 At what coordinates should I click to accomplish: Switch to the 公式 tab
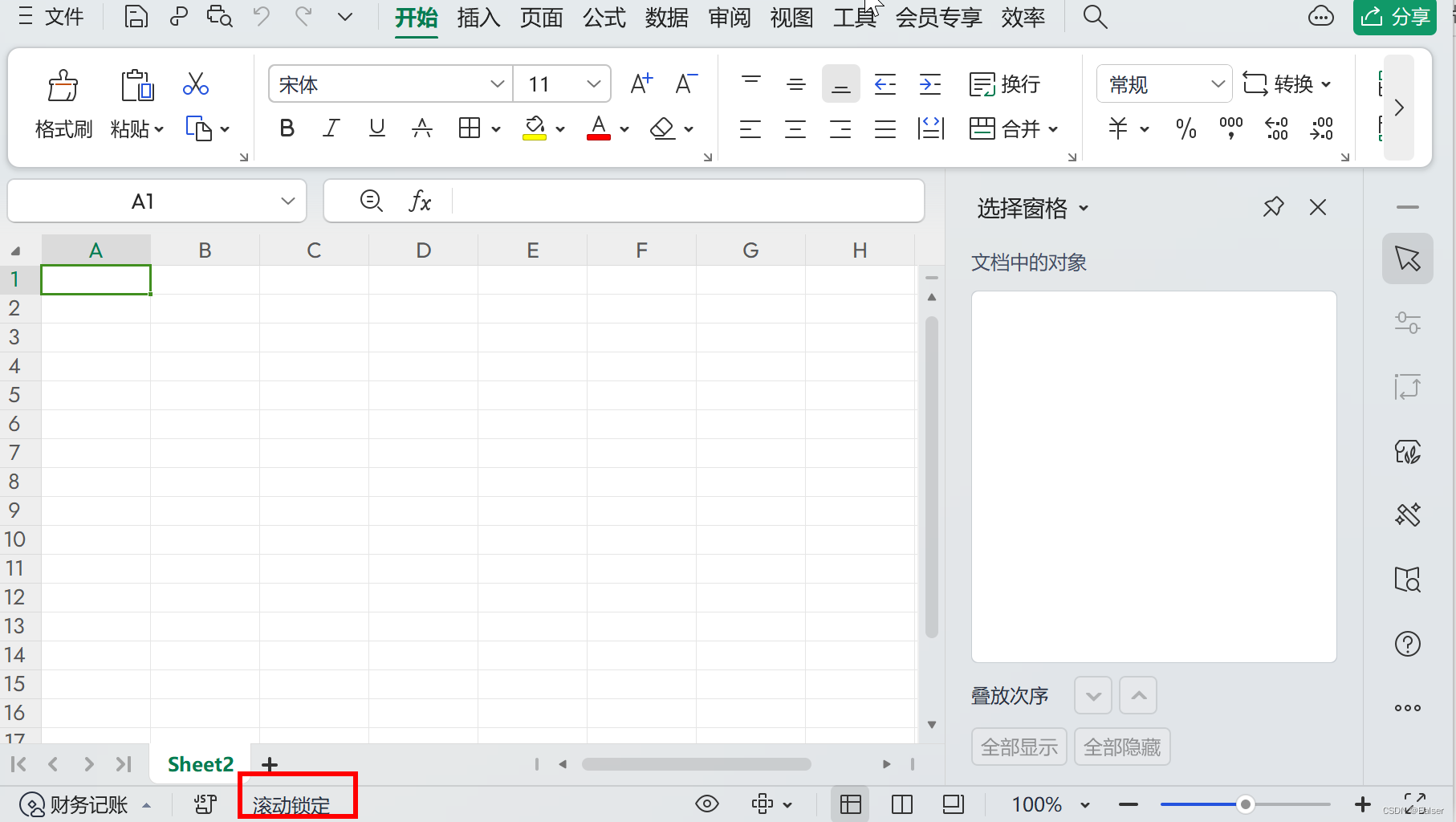604,18
